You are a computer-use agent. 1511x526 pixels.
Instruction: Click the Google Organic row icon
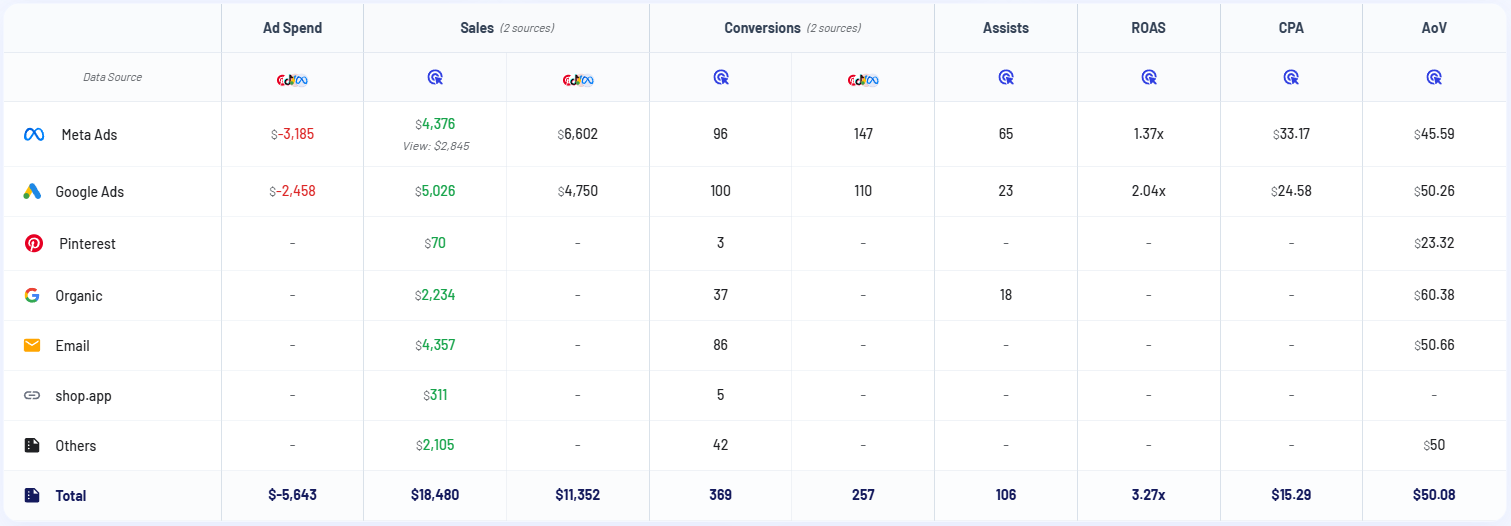(32, 296)
